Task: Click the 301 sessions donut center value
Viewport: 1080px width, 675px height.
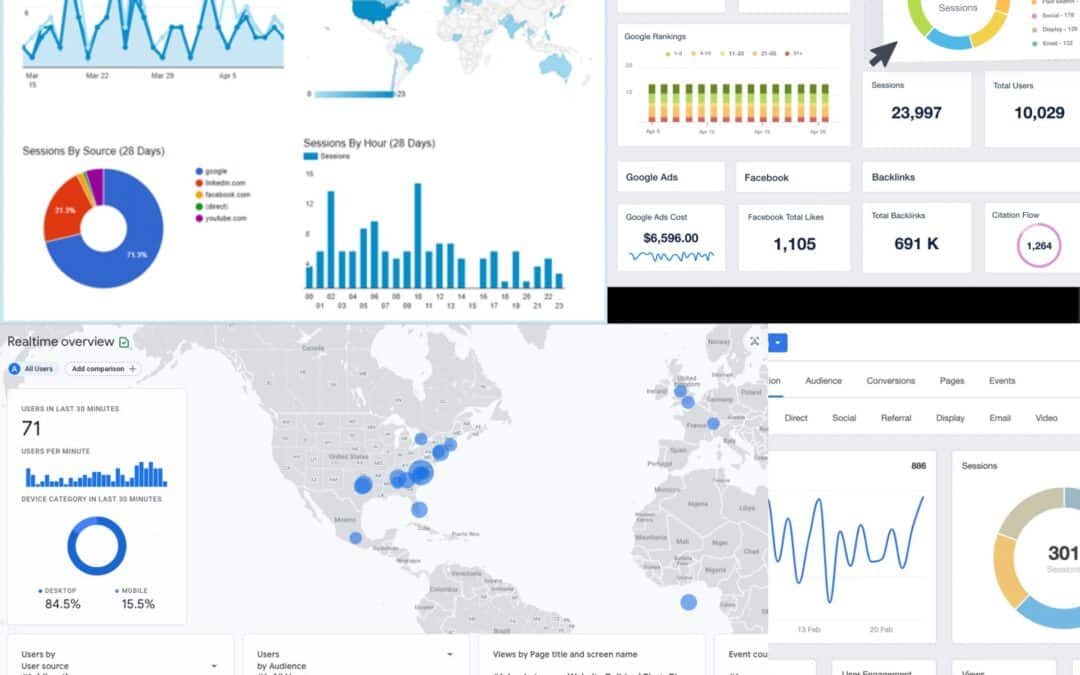Action: (x=1063, y=553)
